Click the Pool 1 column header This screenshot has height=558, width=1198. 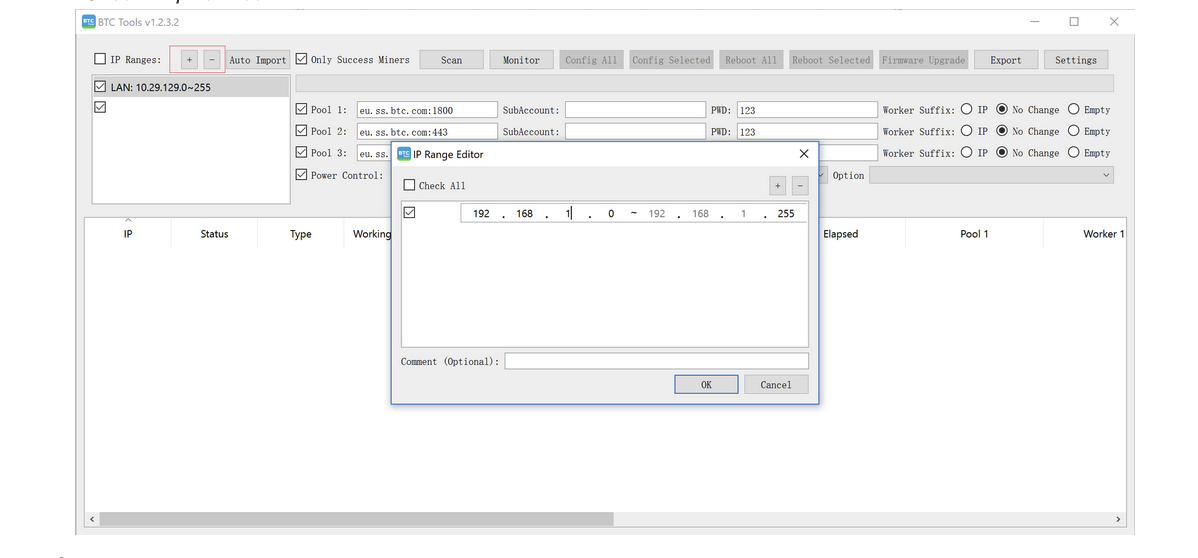coord(973,234)
